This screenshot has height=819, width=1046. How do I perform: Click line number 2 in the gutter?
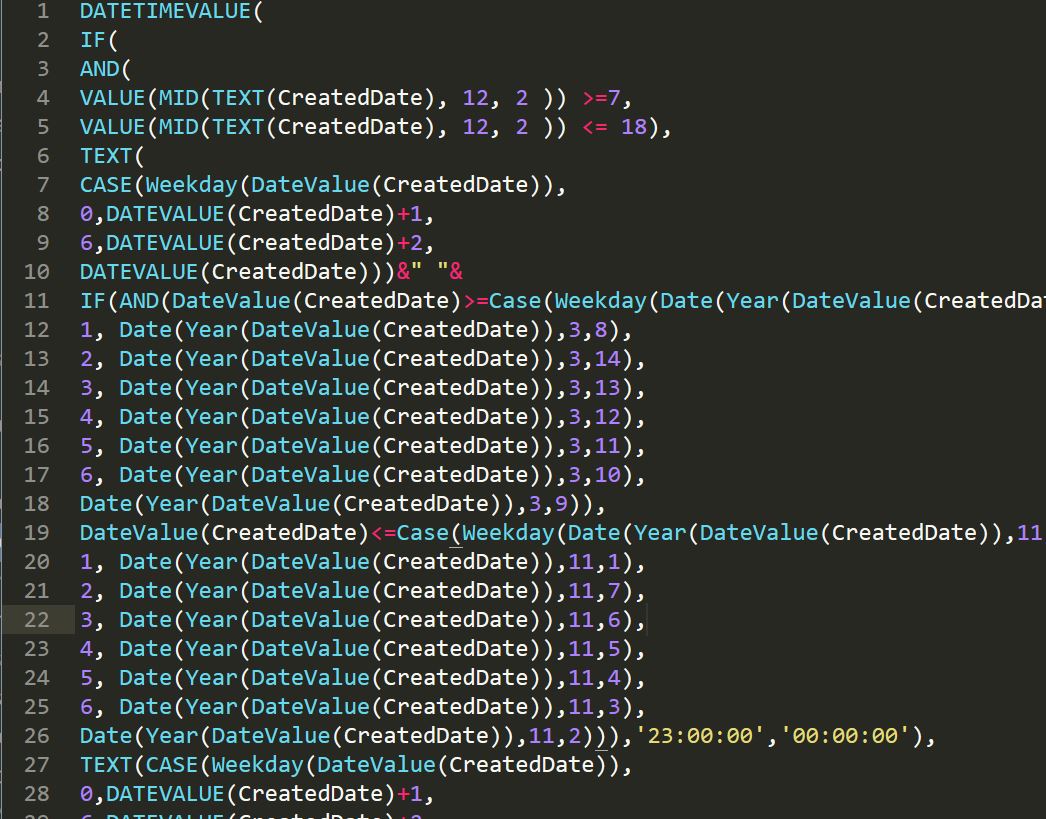[43, 40]
